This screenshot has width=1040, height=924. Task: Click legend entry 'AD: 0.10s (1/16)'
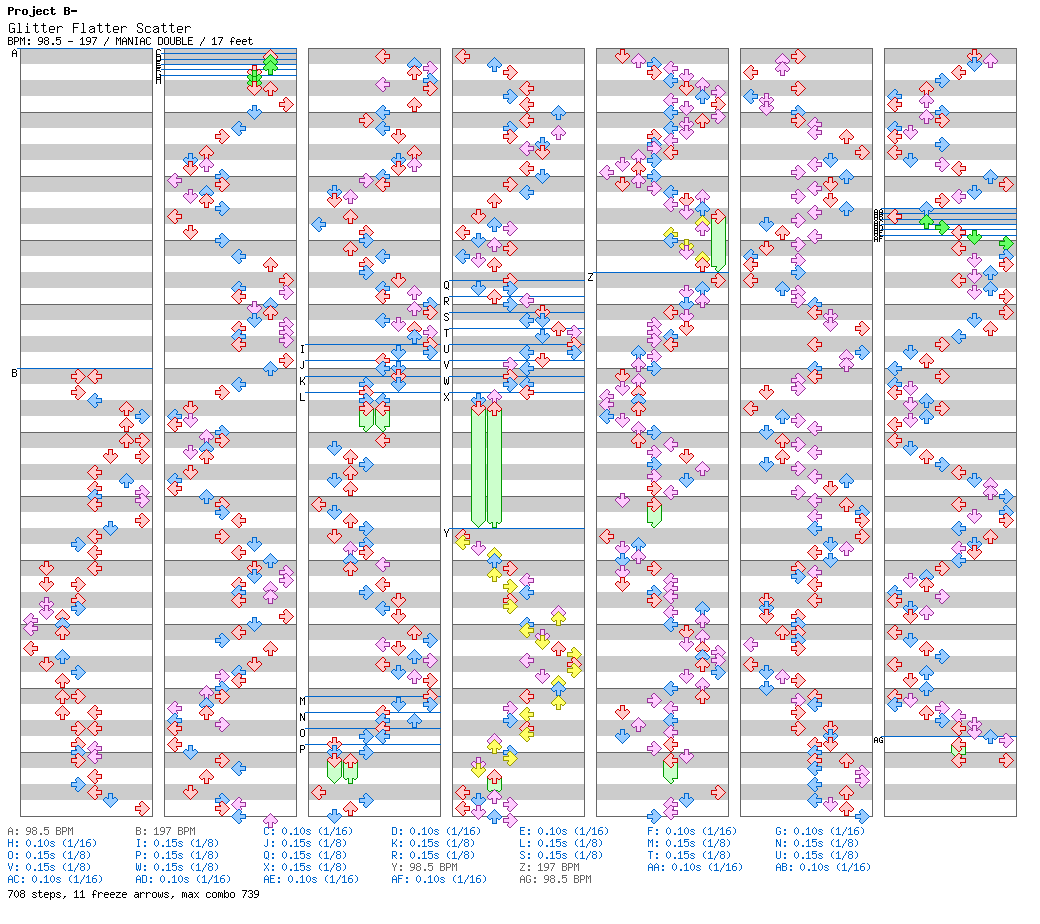[x=183, y=879]
